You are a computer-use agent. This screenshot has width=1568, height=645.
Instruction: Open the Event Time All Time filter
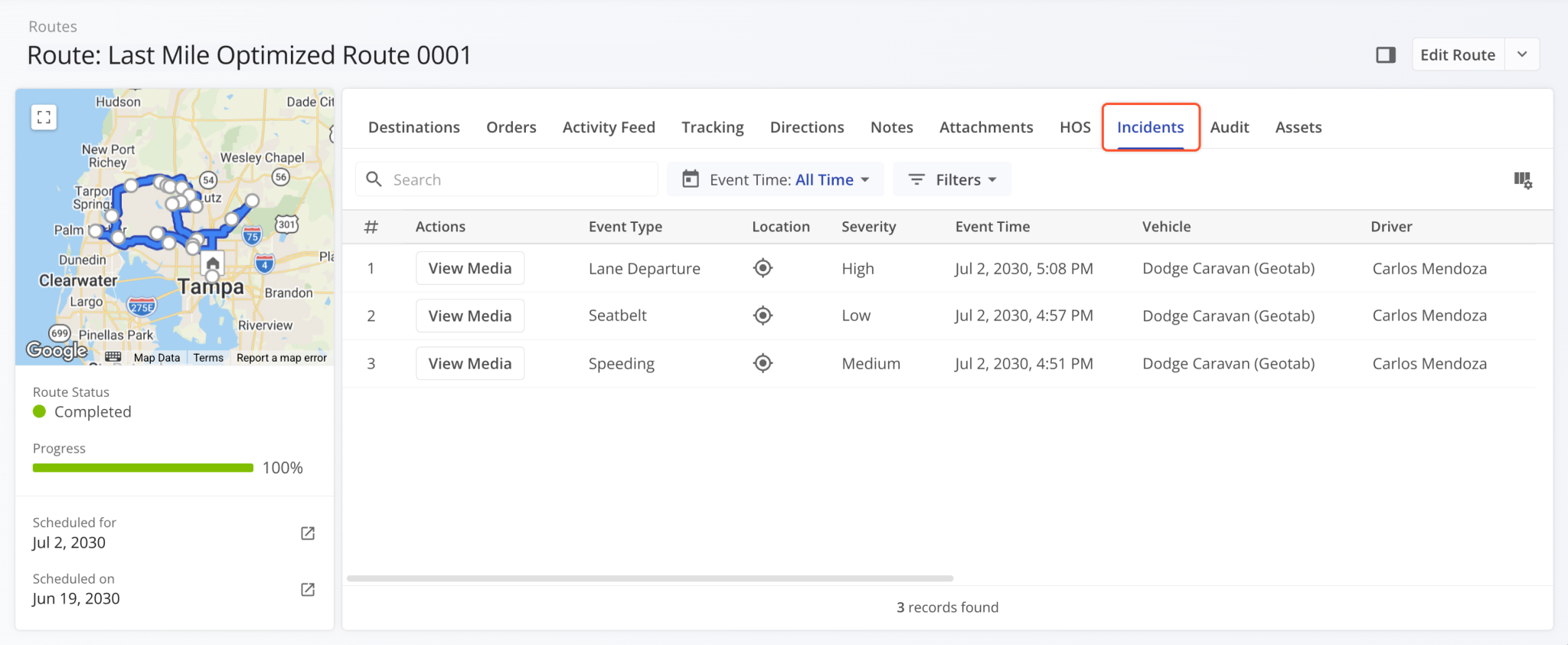776,179
